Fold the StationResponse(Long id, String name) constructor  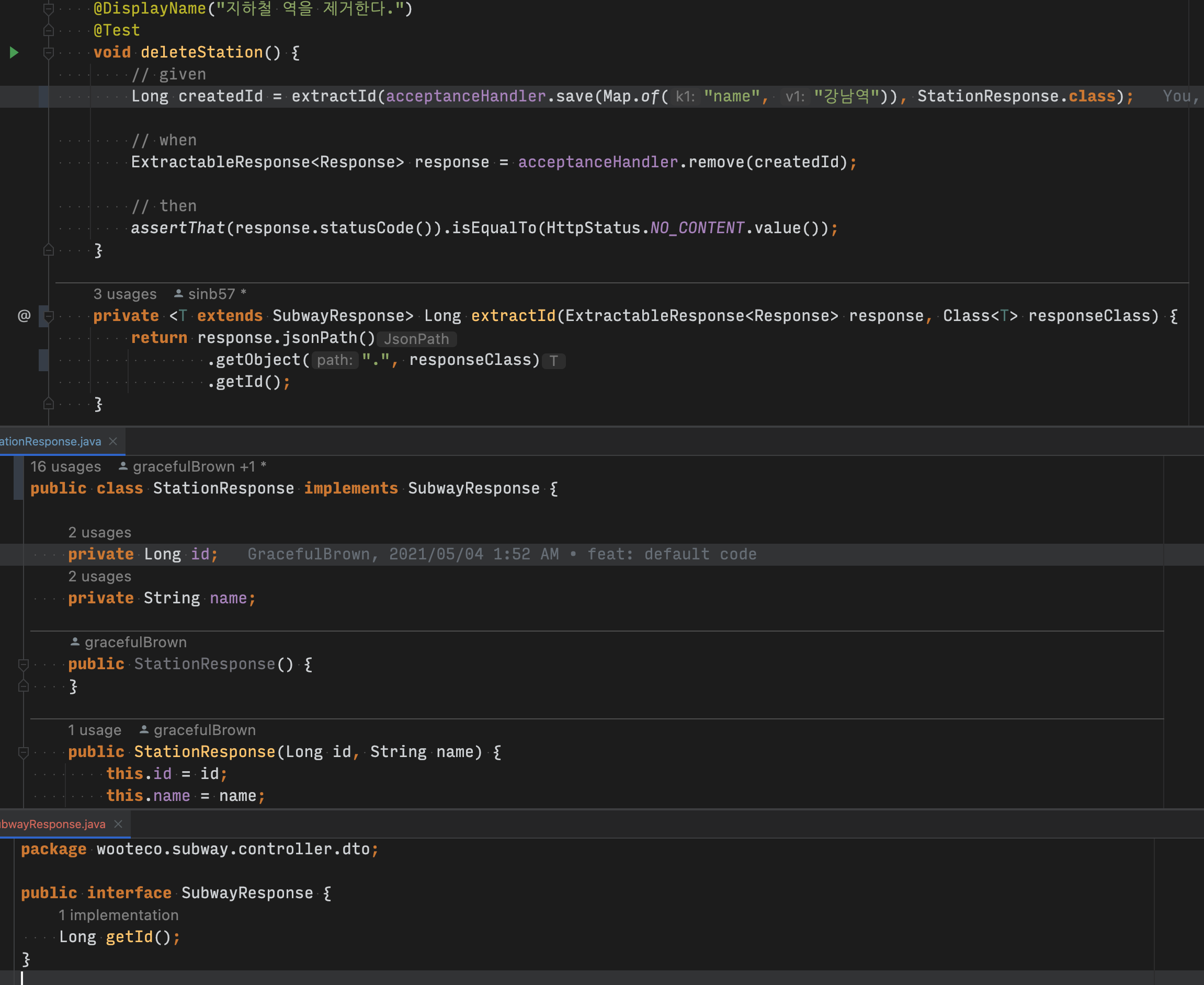pyautogui.click(x=23, y=752)
